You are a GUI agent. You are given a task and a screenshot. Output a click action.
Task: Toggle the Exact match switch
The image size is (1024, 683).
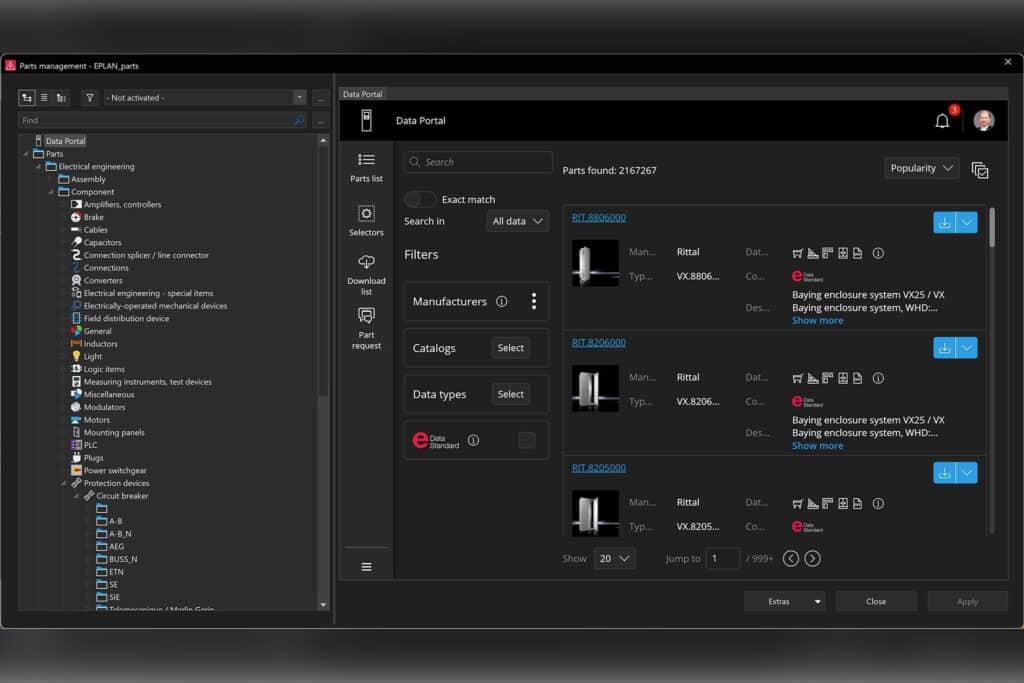(x=420, y=199)
